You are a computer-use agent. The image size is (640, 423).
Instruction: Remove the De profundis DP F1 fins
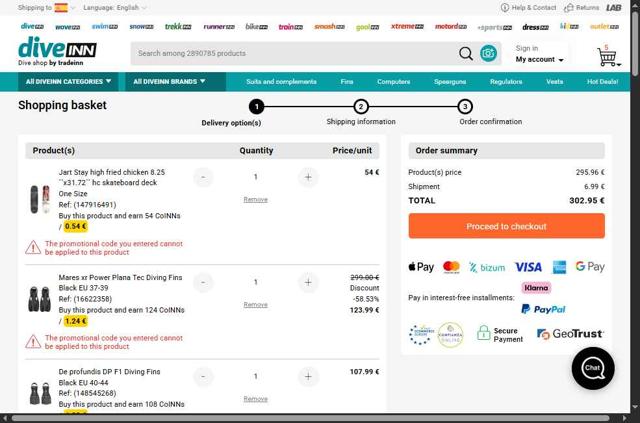tap(256, 399)
